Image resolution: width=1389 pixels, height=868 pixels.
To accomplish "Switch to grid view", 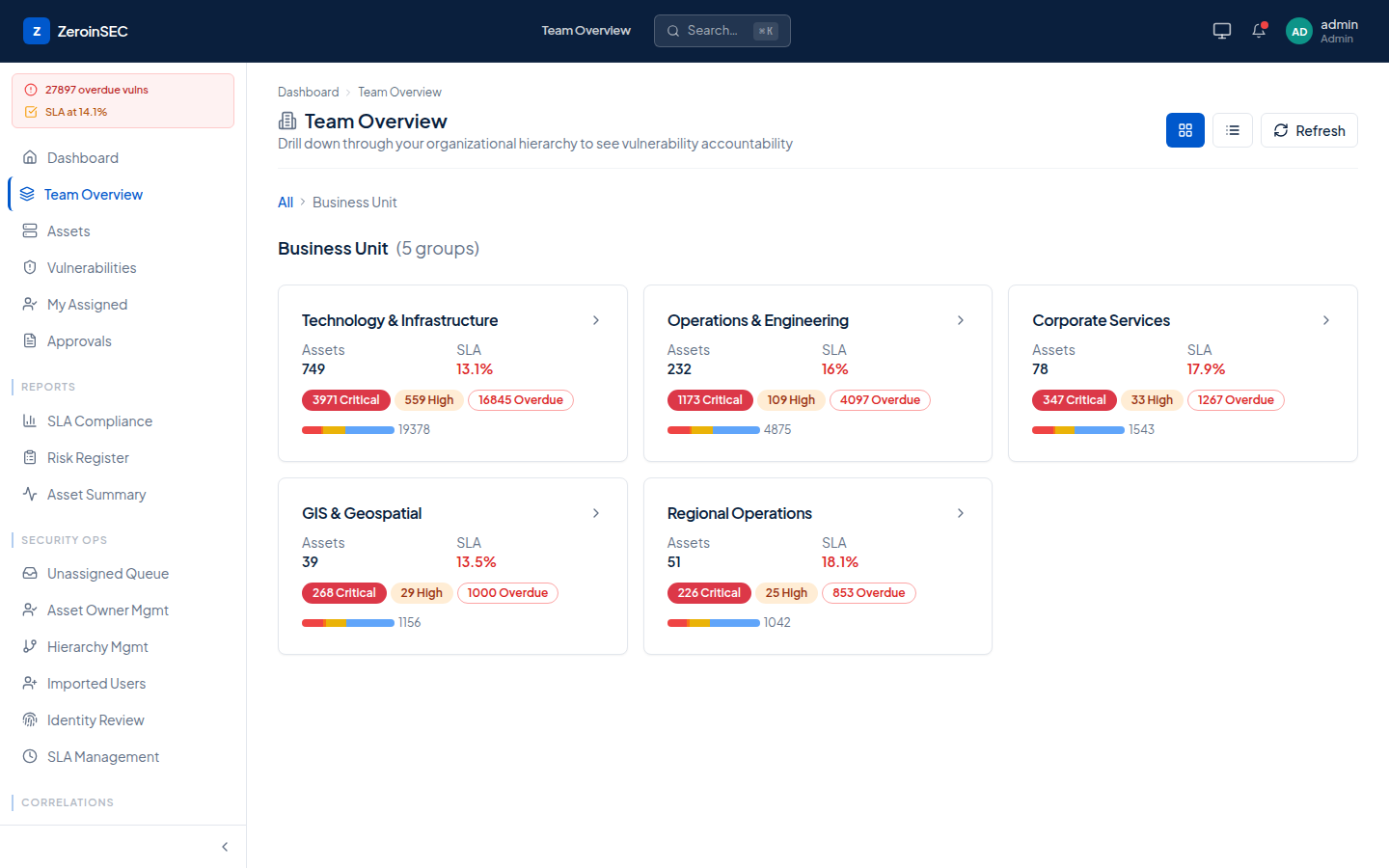I will pyautogui.click(x=1185, y=130).
